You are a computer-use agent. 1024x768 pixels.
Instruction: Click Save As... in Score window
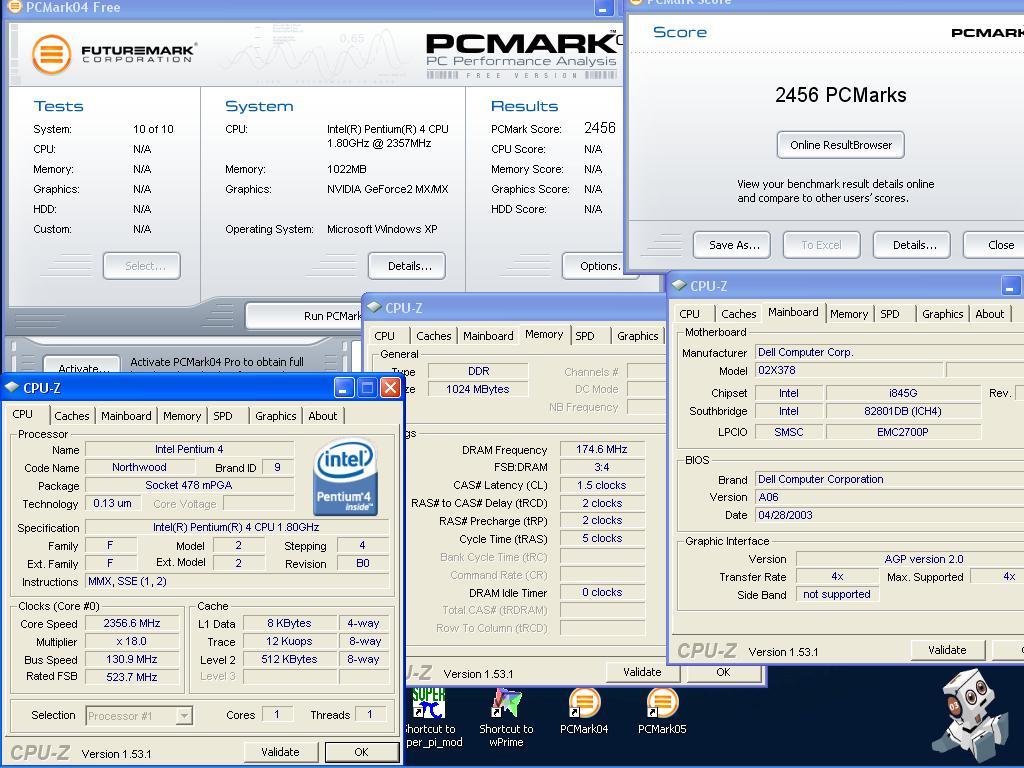(731, 246)
